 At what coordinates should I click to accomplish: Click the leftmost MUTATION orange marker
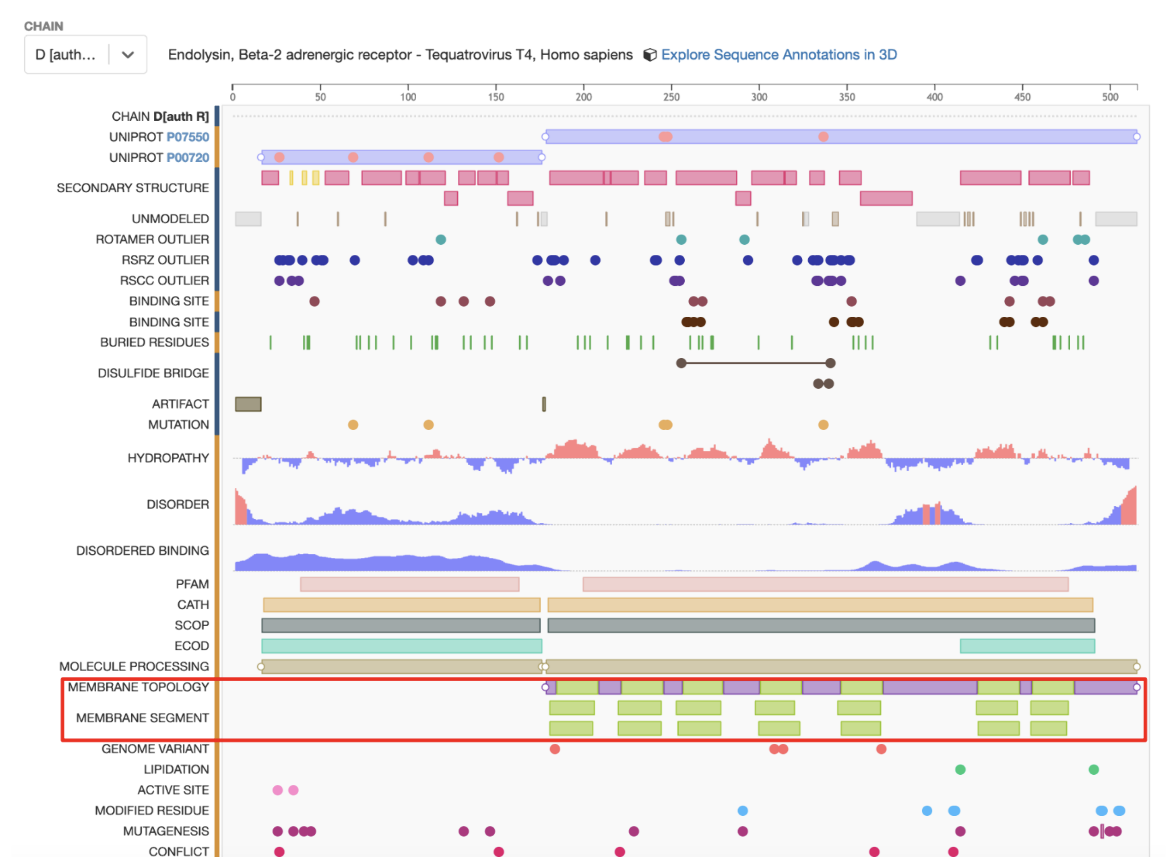[353, 425]
